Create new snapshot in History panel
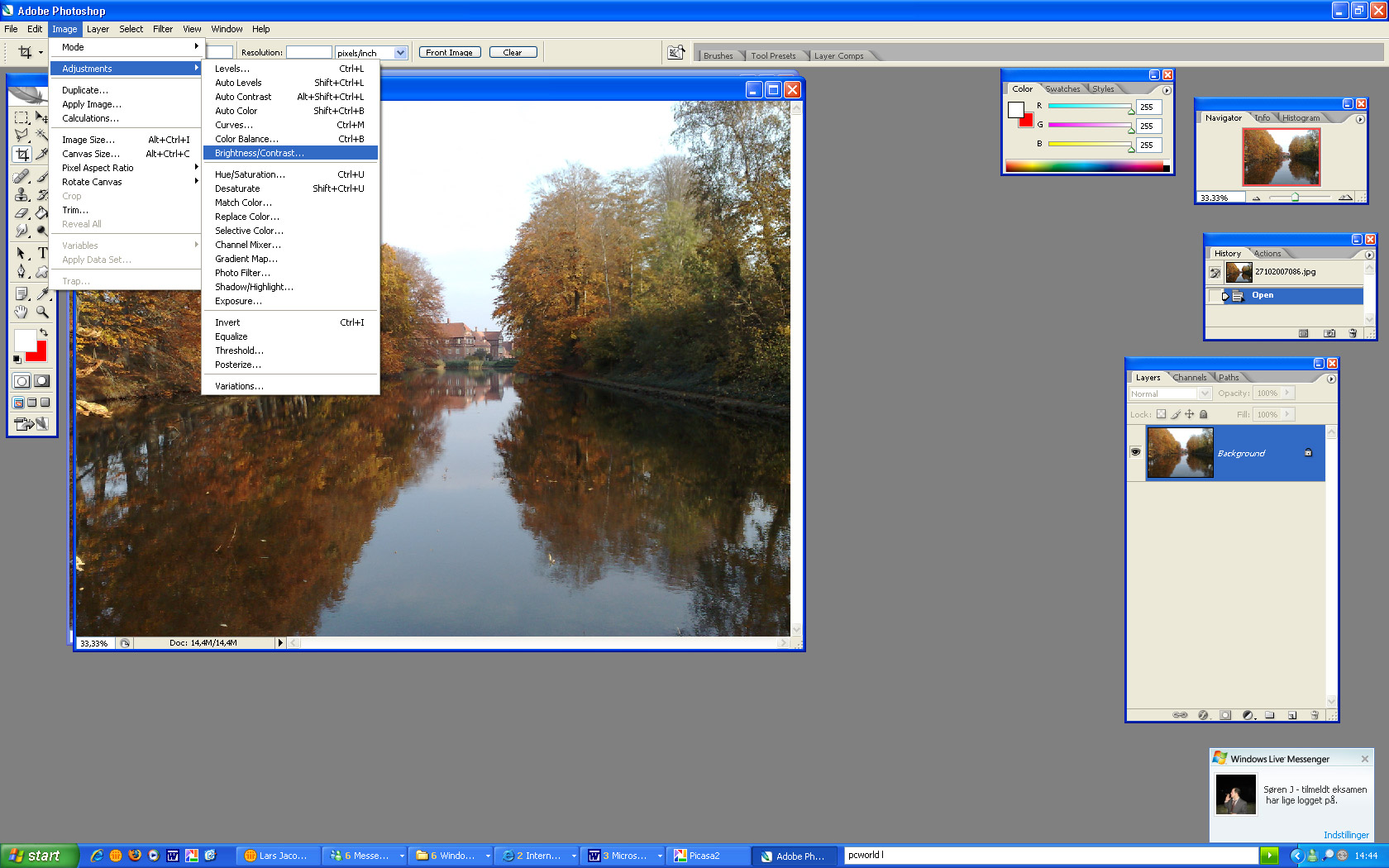This screenshot has height=868, width=1389. click(x=1329, y=333)
